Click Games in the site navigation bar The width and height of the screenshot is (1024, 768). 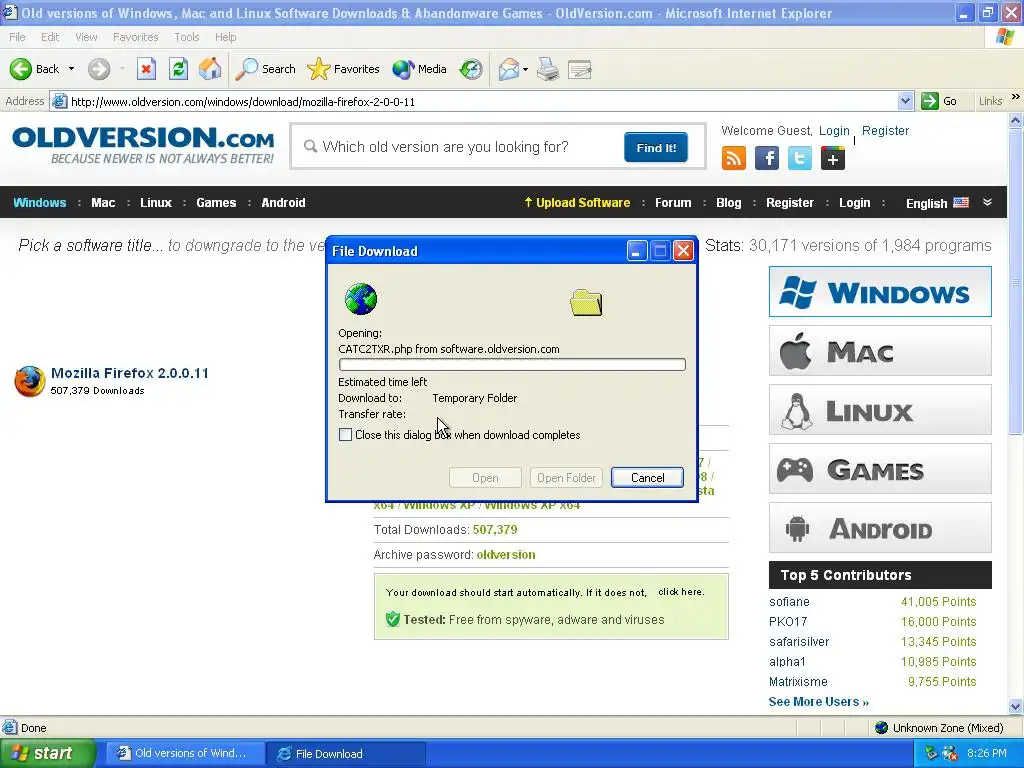coord(216,202)
